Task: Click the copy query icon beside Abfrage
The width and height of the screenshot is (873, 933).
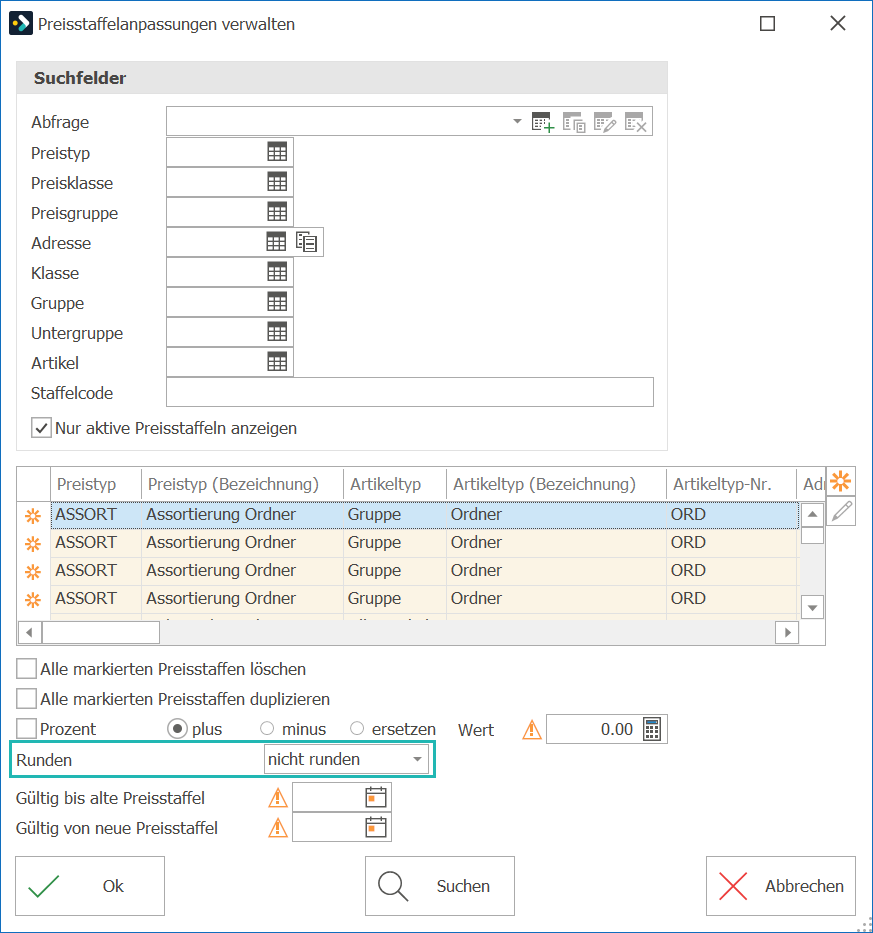Action: [574, 122]
